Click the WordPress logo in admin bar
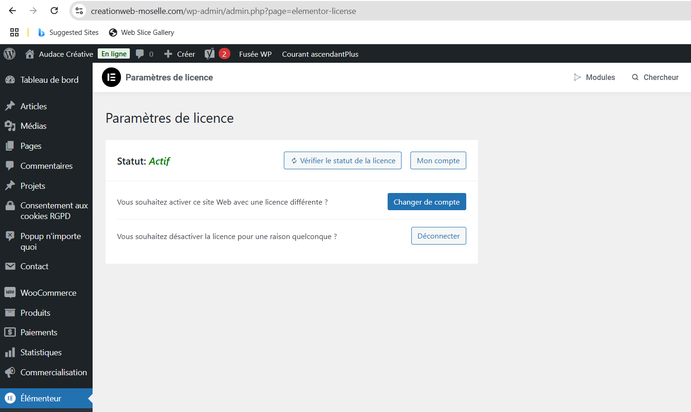Viewport: 691px width, 412px height. 9,53
